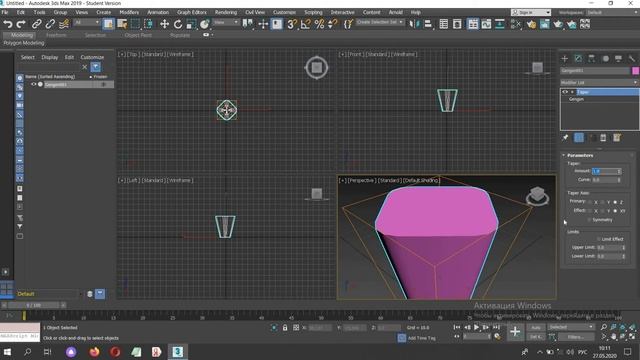The height and width of the screenshot is (360, 640).
Task: Click the Key Filters button
Action: (575, 337)
